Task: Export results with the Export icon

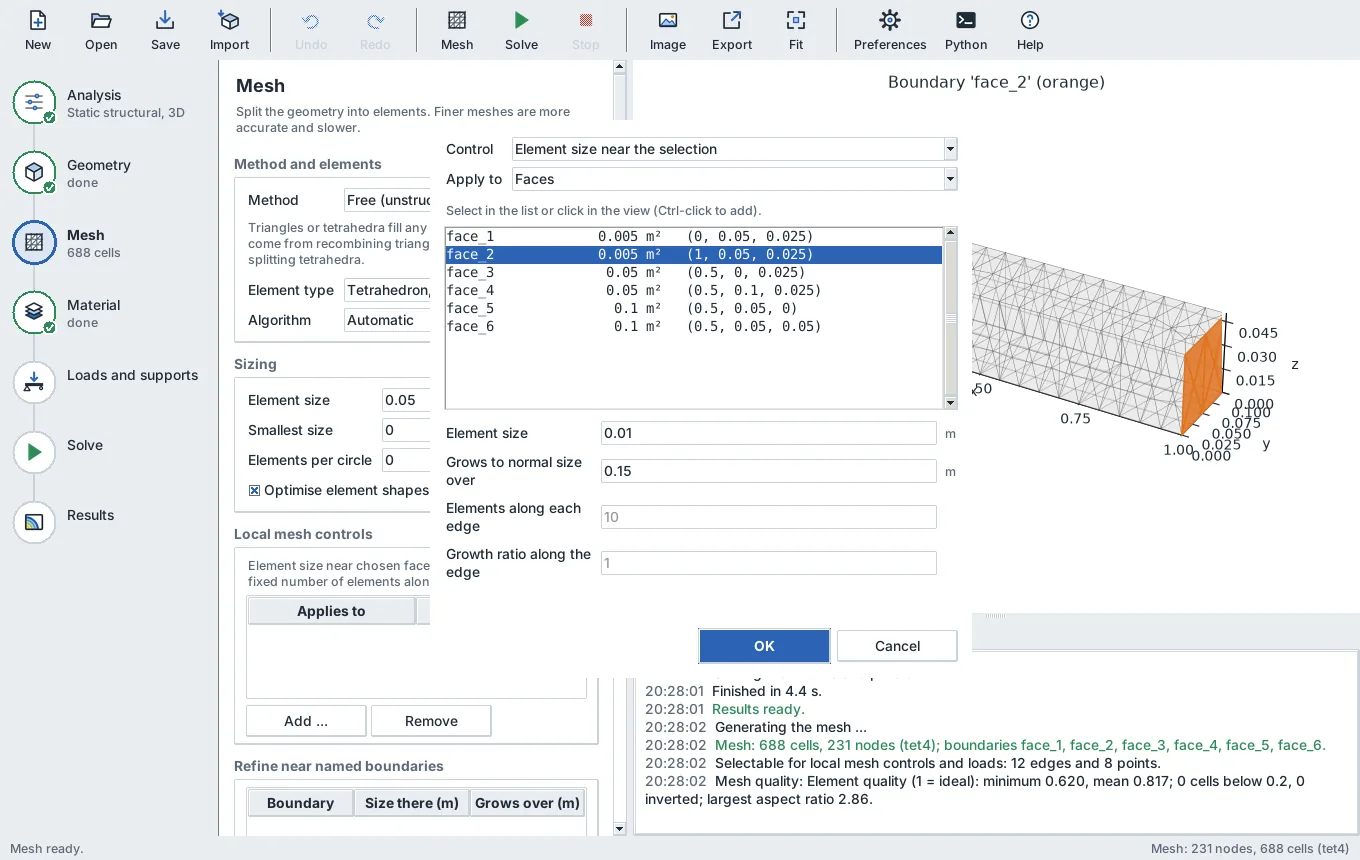Action: pos(732,30)
